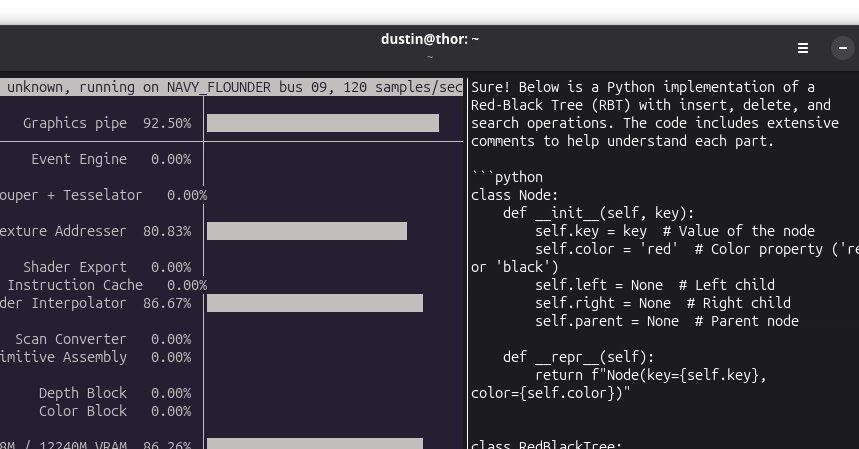Image resolution: width=859 pixels, height=449 pixels.
Task: Click the or 'black') wrapped line
Action: 514,267
